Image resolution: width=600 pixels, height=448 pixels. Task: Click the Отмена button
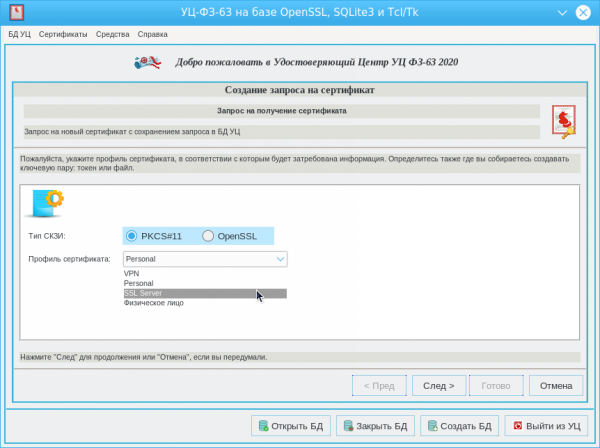[556, 385]
